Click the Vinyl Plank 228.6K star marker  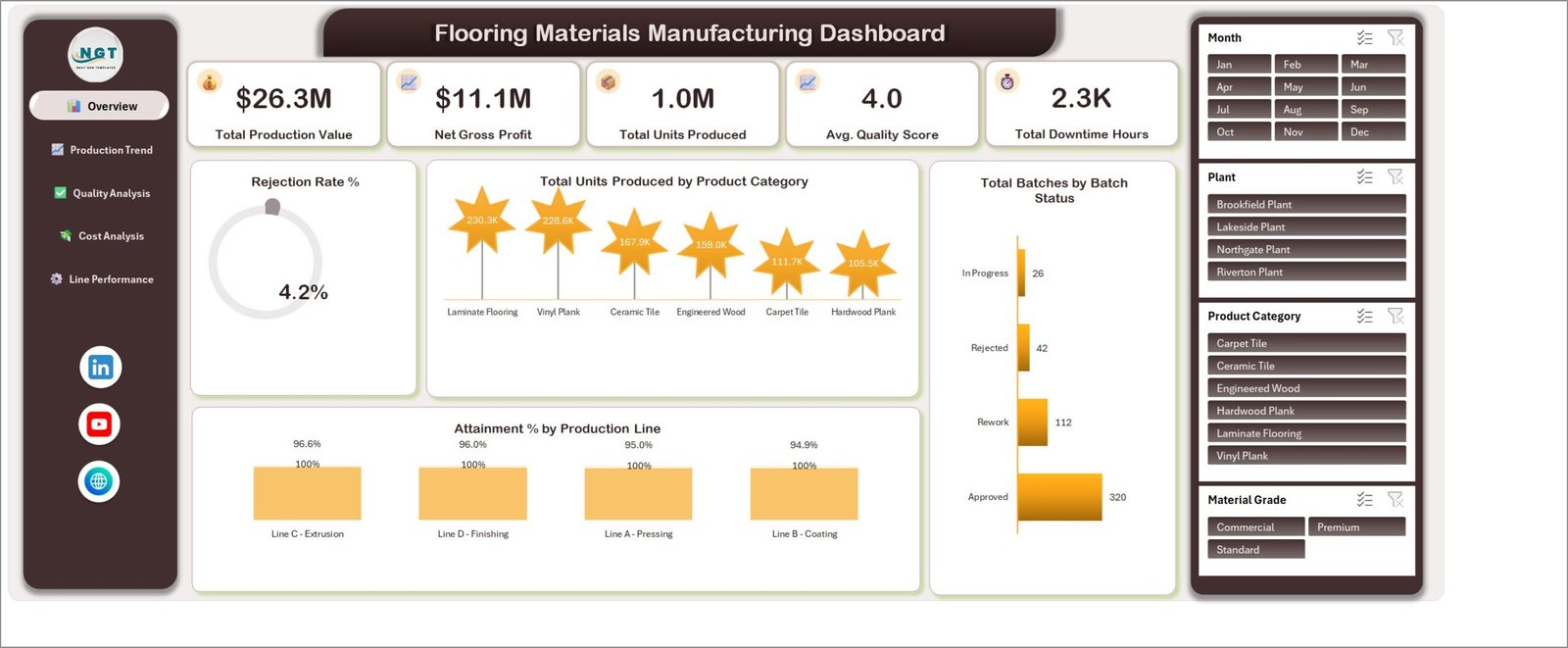(559, 221)
